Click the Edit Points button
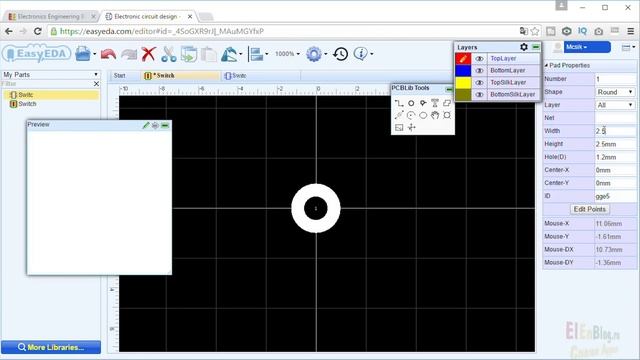The height and width of the screenshot is (360, 640). [589, 209]
